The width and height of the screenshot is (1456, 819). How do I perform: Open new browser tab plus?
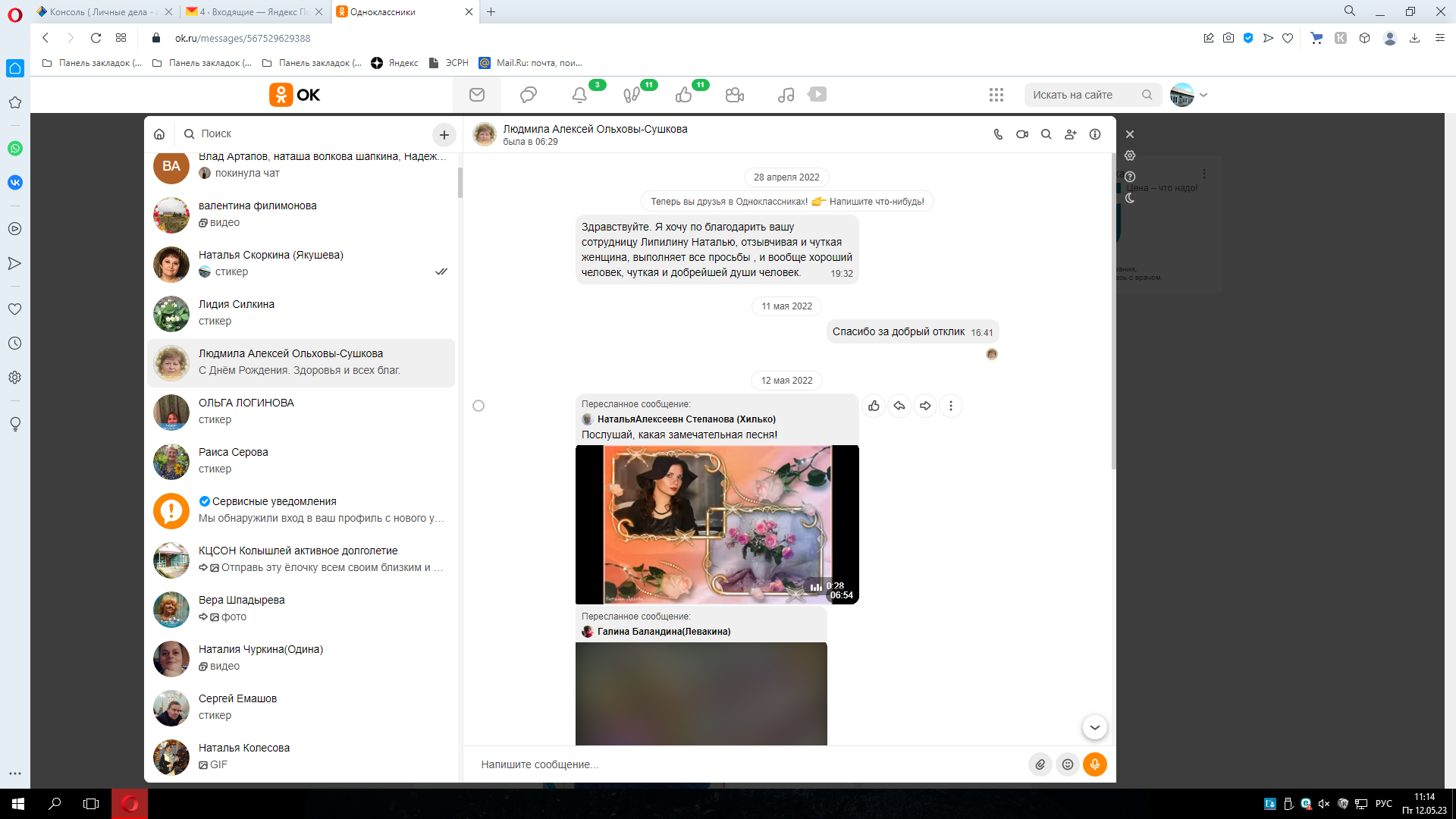(491, 11)
